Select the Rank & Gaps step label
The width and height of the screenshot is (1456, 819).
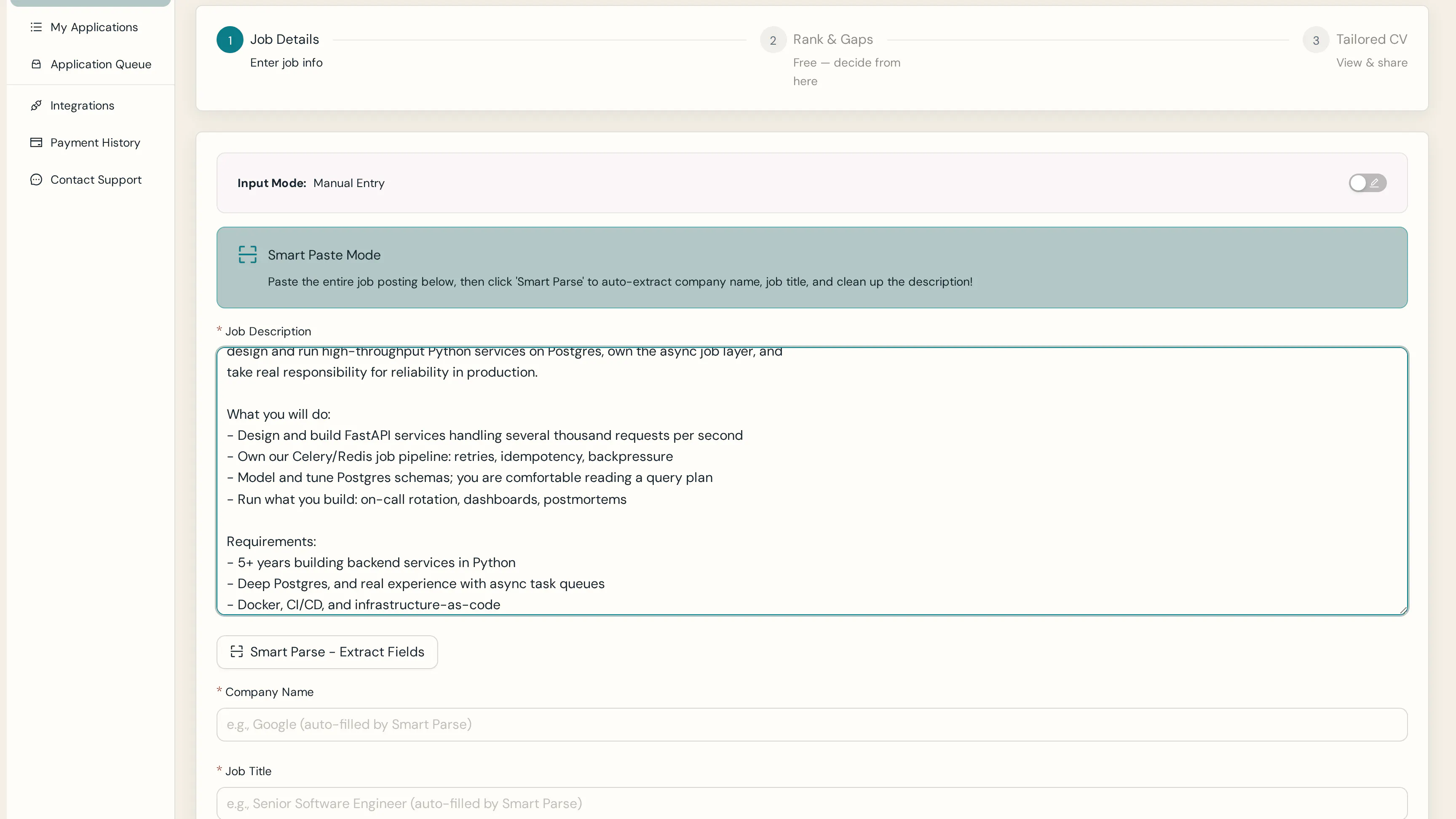832,40
